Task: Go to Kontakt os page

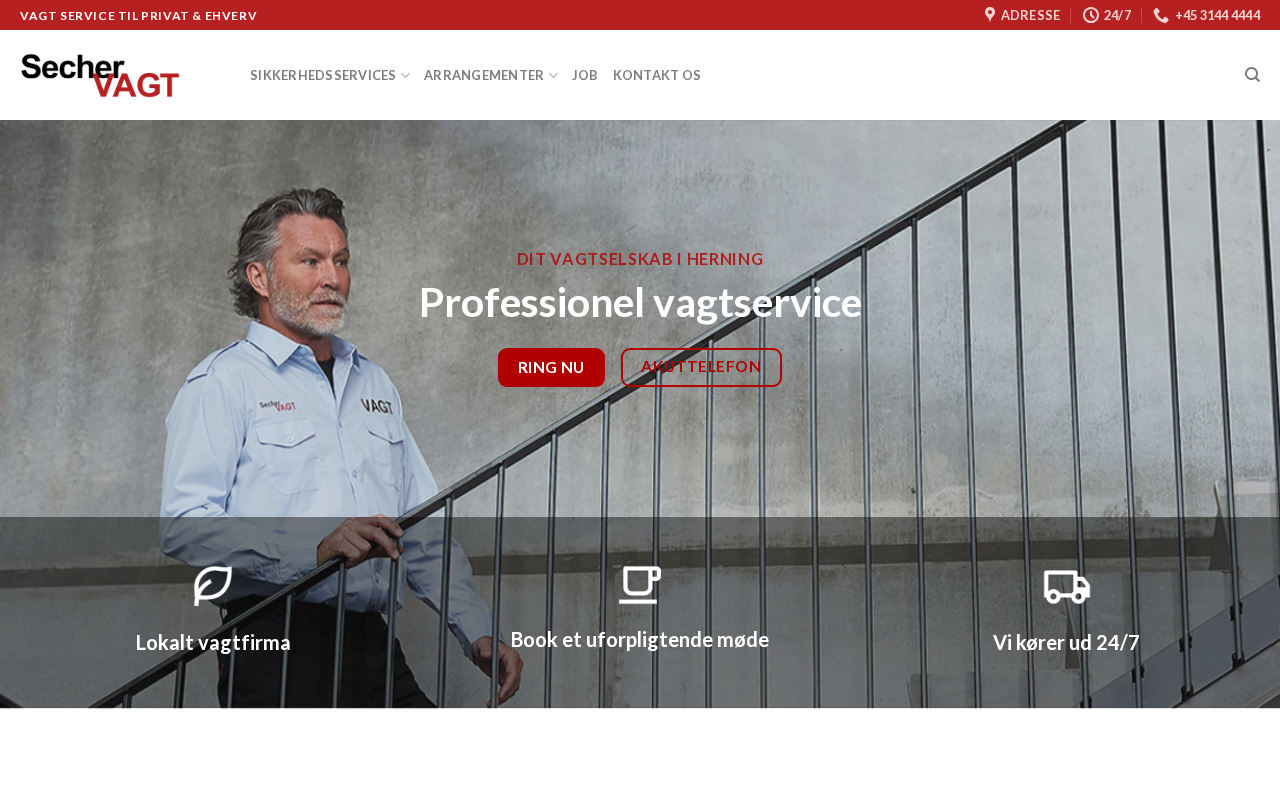Action: (x=657, y=75)
